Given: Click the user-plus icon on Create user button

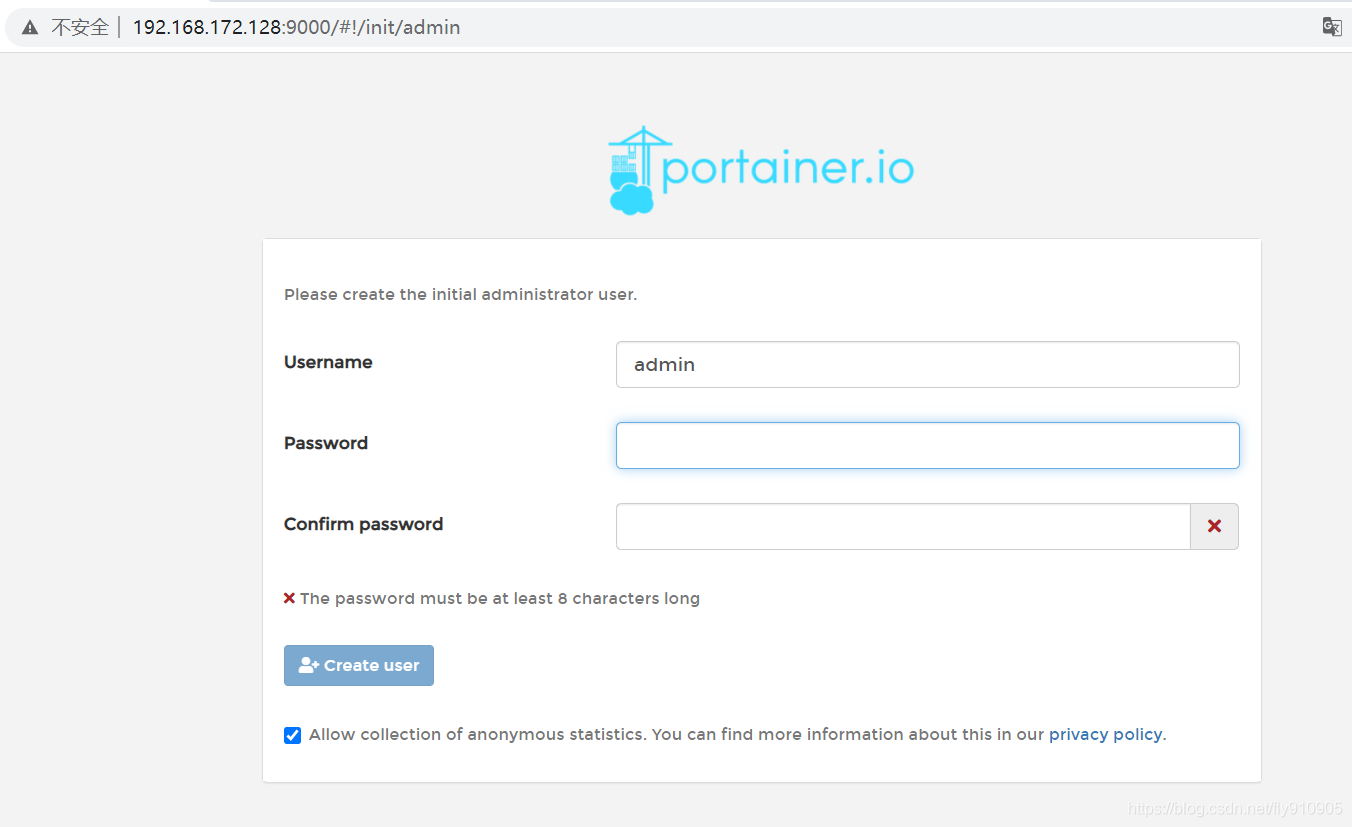Looking at the screenshot, I should 309,664.
